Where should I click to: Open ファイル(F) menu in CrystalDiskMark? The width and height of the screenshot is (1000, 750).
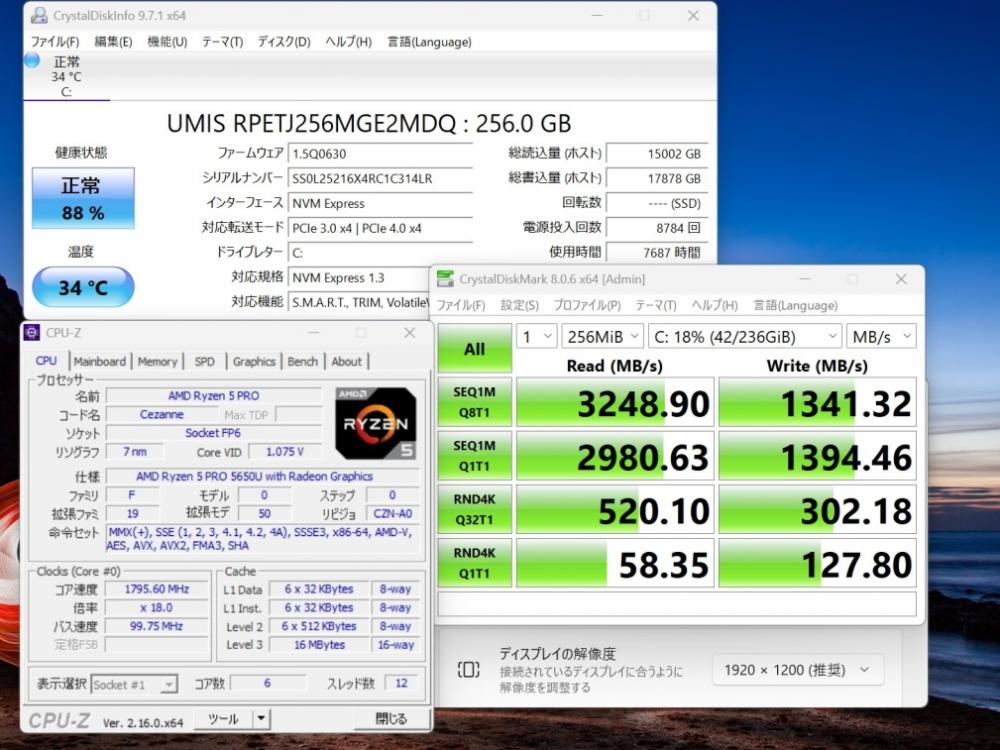(461, 305)
